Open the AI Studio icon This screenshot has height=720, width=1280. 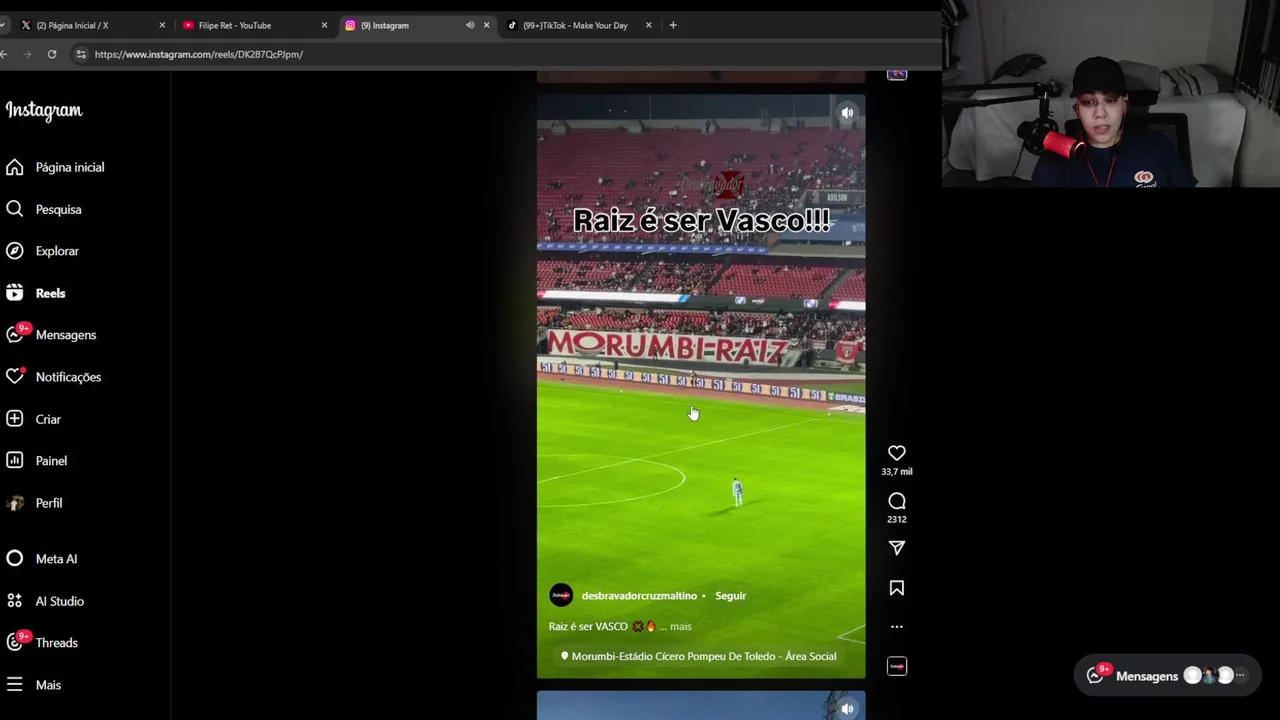15,601
